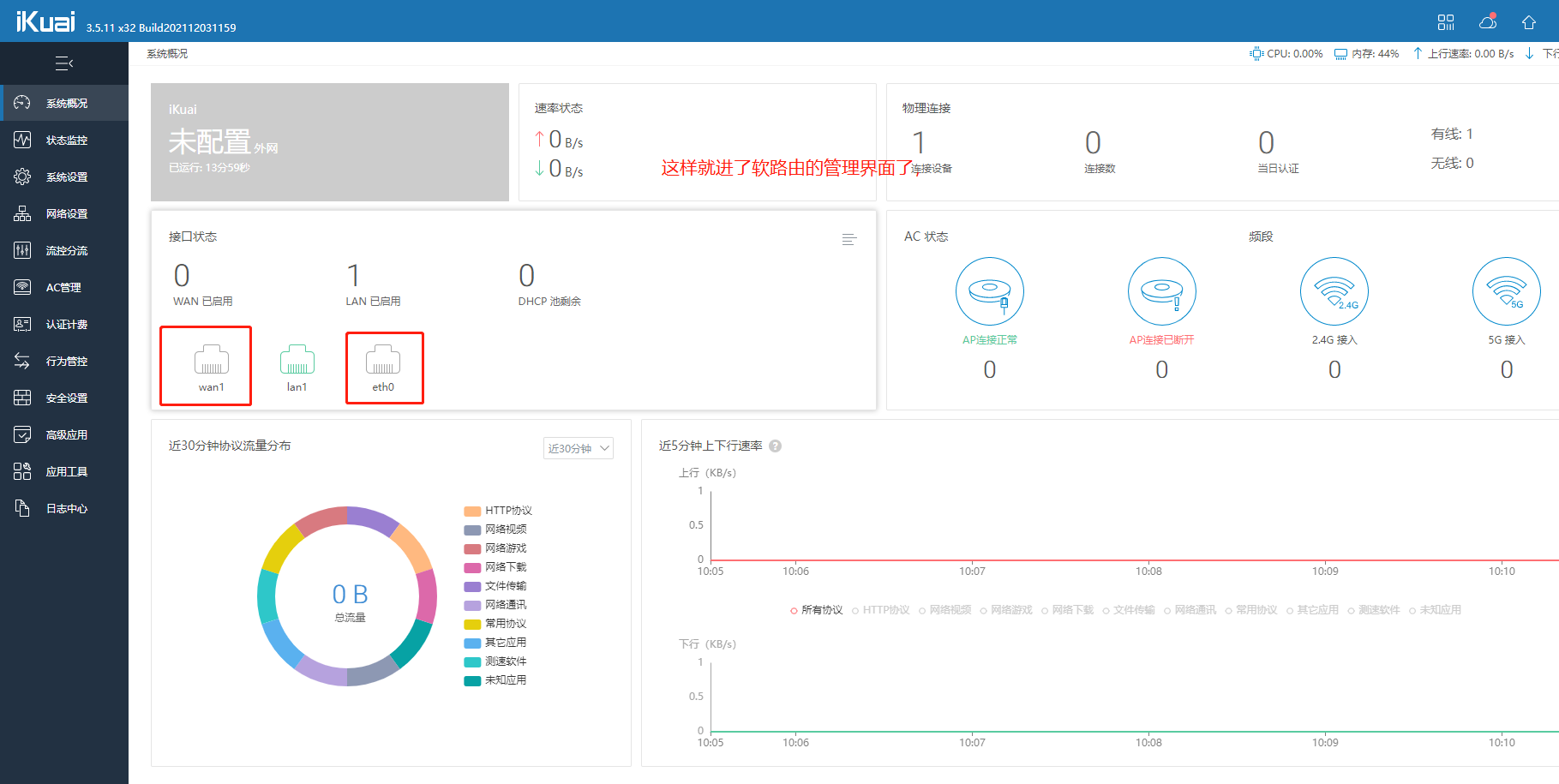
Task: Click 网络视频 color swatch in donut legend
Action: click(472, 530)
